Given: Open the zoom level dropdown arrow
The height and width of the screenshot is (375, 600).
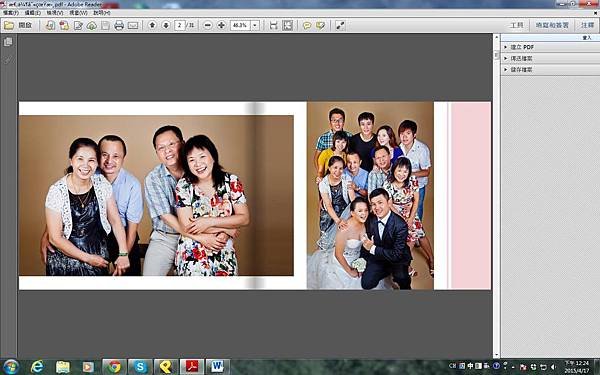Looking at the screenshot, I should [x=255, y=25].
